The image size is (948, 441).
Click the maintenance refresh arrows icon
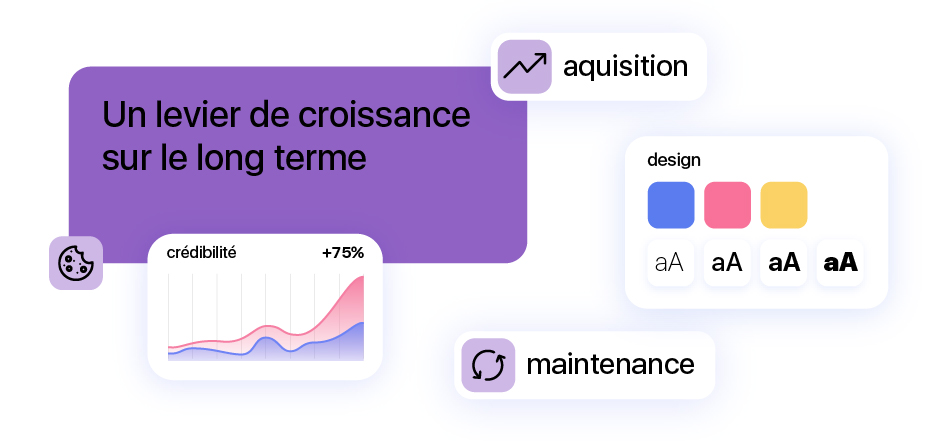point(488,365)
